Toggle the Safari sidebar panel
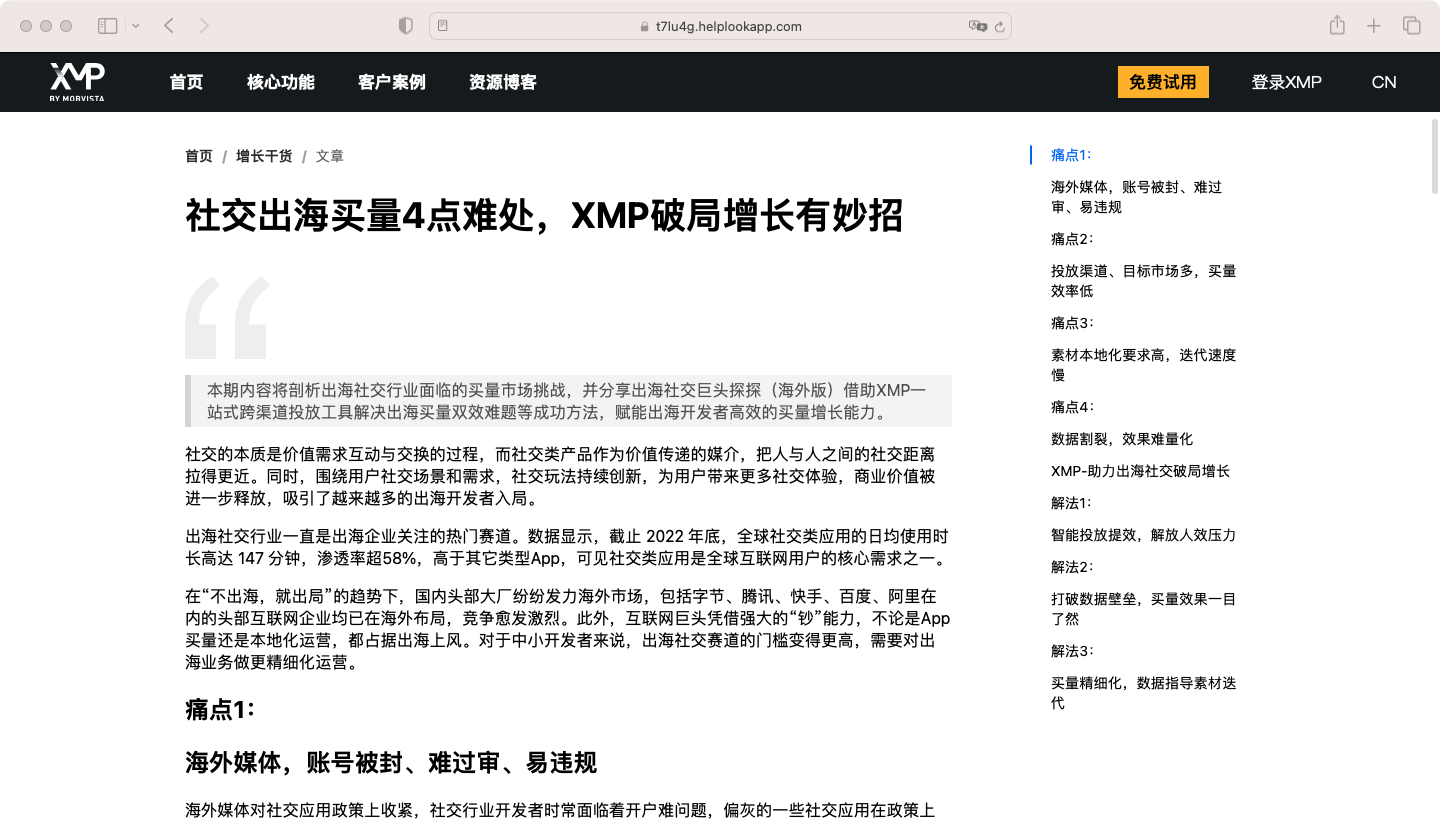1440x821 pixels. (x=107, y=26)
